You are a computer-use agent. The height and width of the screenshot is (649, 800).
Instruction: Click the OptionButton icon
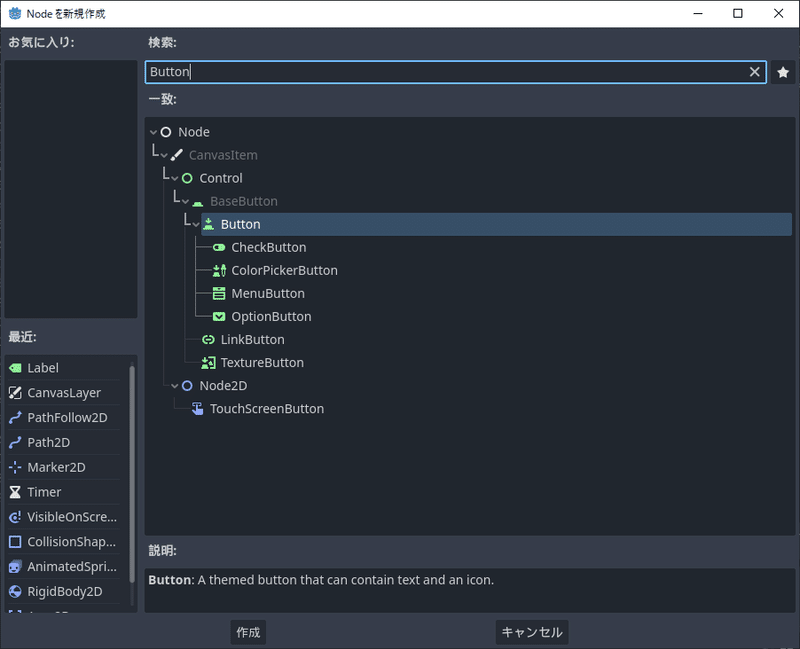click(219, 317)
